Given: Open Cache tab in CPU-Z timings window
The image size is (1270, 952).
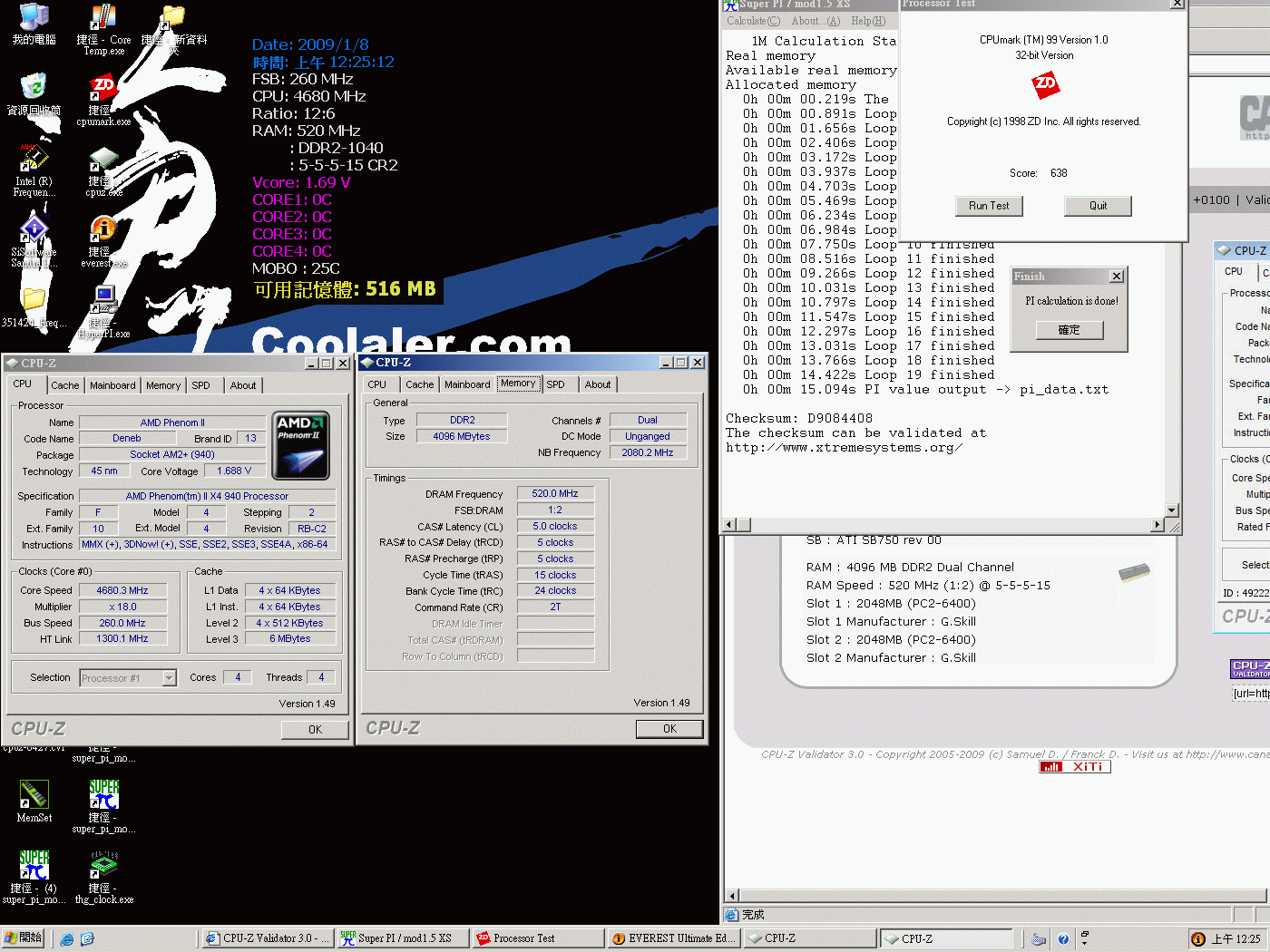Looking at the screenshot, I should (x=420, y=384).
